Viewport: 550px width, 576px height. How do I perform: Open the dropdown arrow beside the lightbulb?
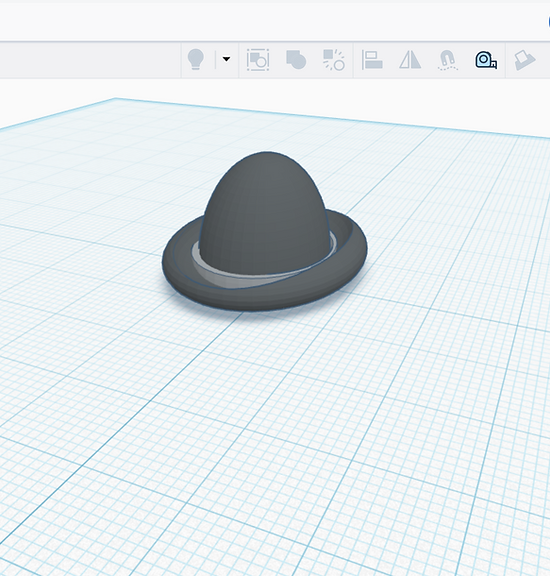(x=226, y=59)
